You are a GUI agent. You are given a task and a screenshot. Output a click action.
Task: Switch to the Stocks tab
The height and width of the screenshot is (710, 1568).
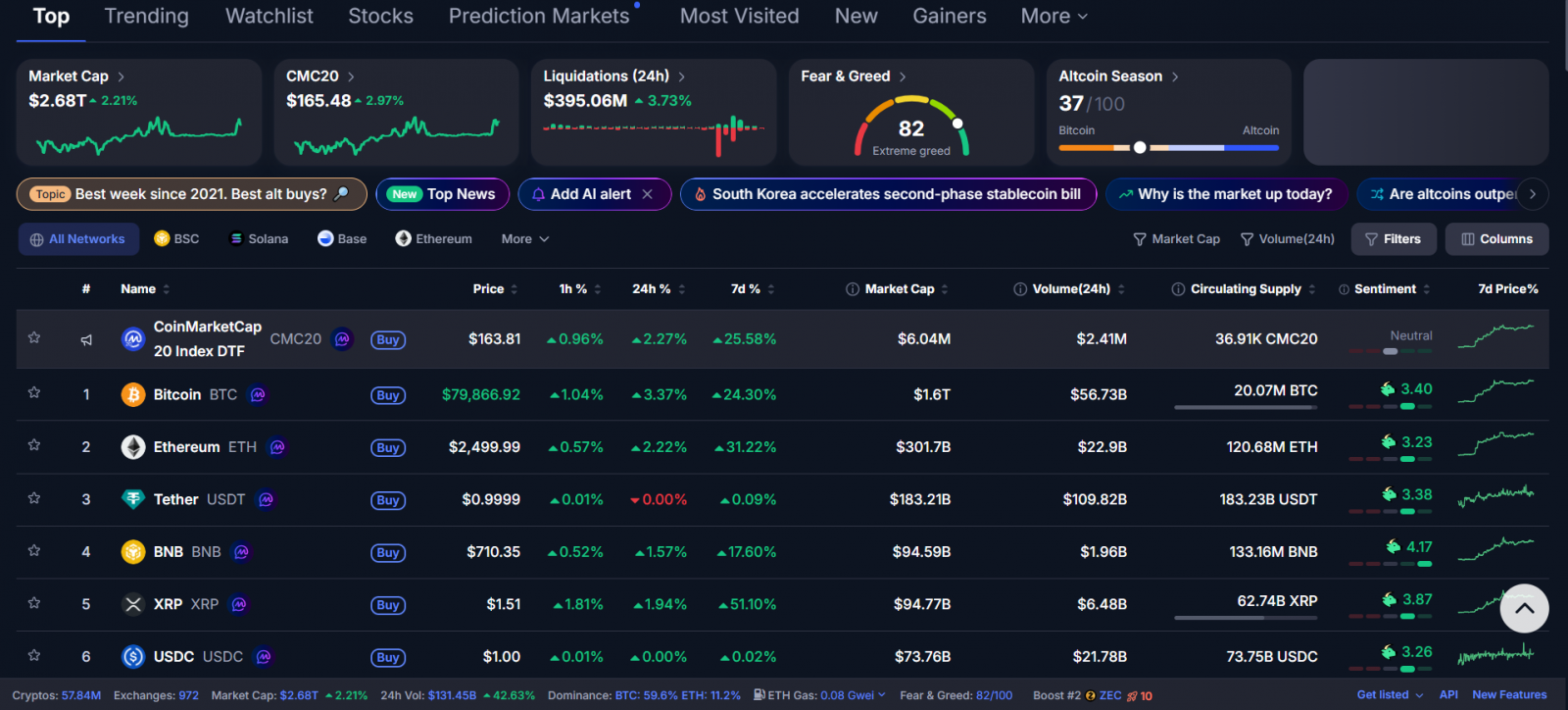point(381,17)
